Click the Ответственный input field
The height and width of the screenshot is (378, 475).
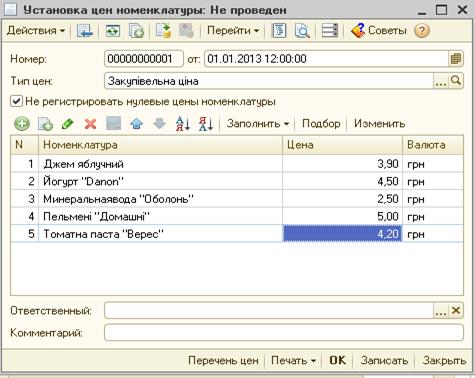pos(269,311)
